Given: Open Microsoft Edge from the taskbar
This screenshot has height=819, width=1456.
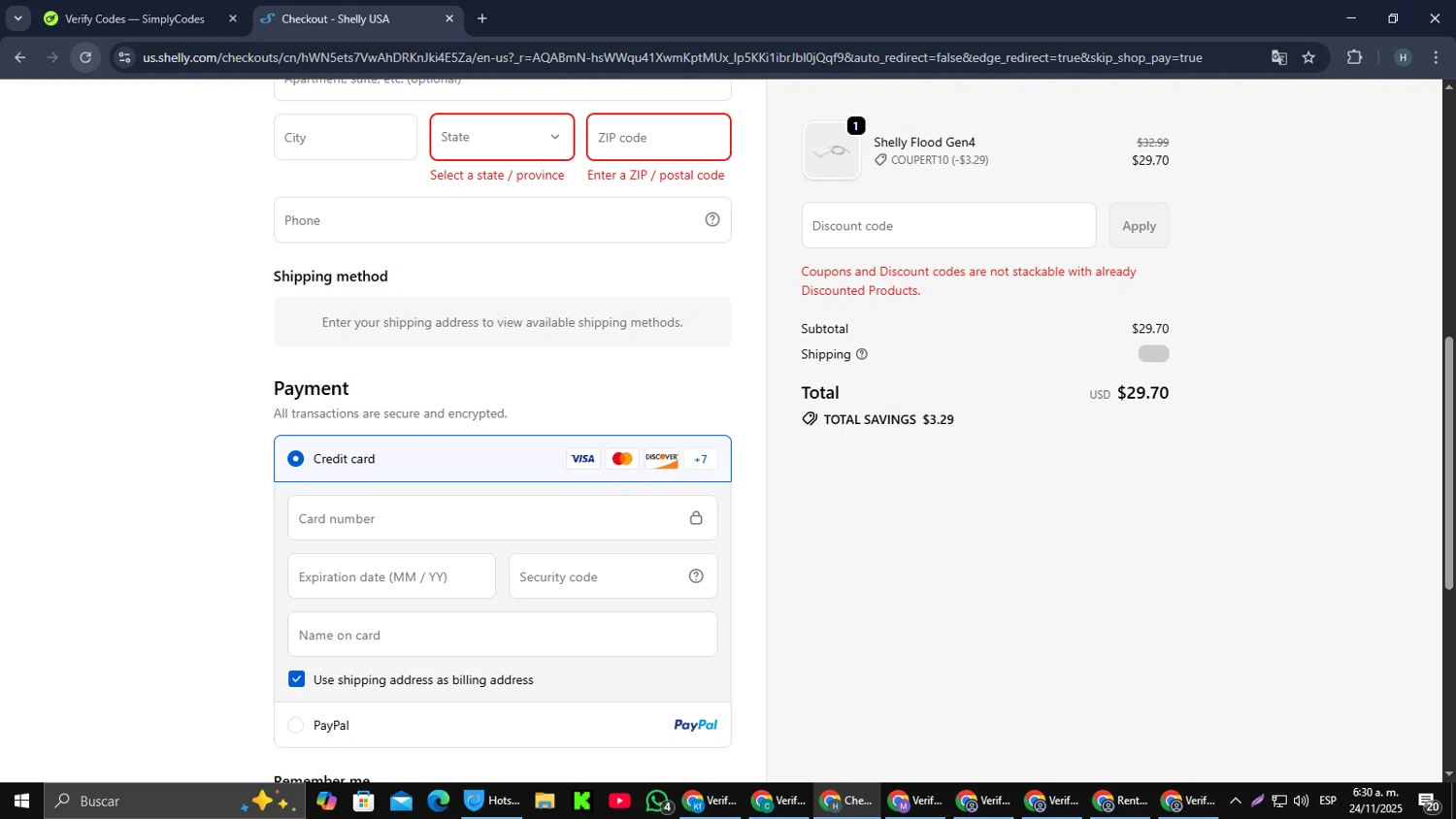Looking at the screenshot, I should (439, 801).
